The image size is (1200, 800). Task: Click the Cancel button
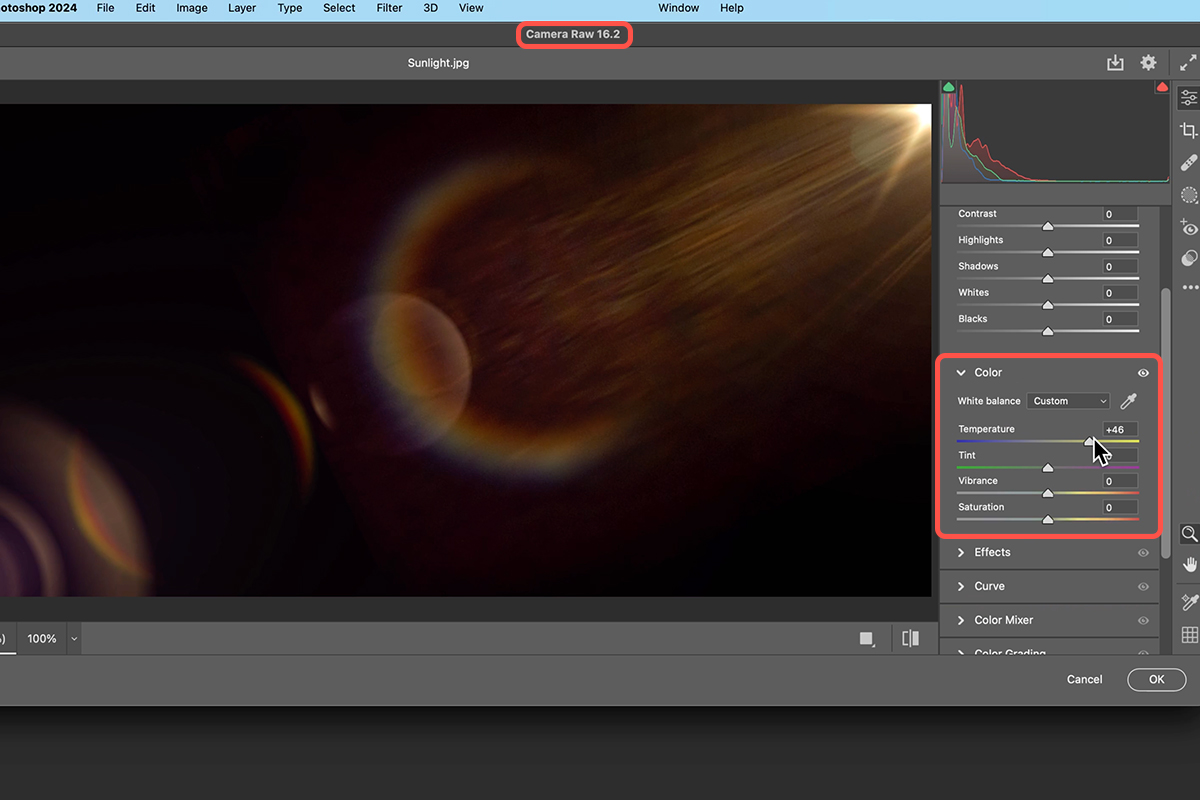pos(1084,679)
